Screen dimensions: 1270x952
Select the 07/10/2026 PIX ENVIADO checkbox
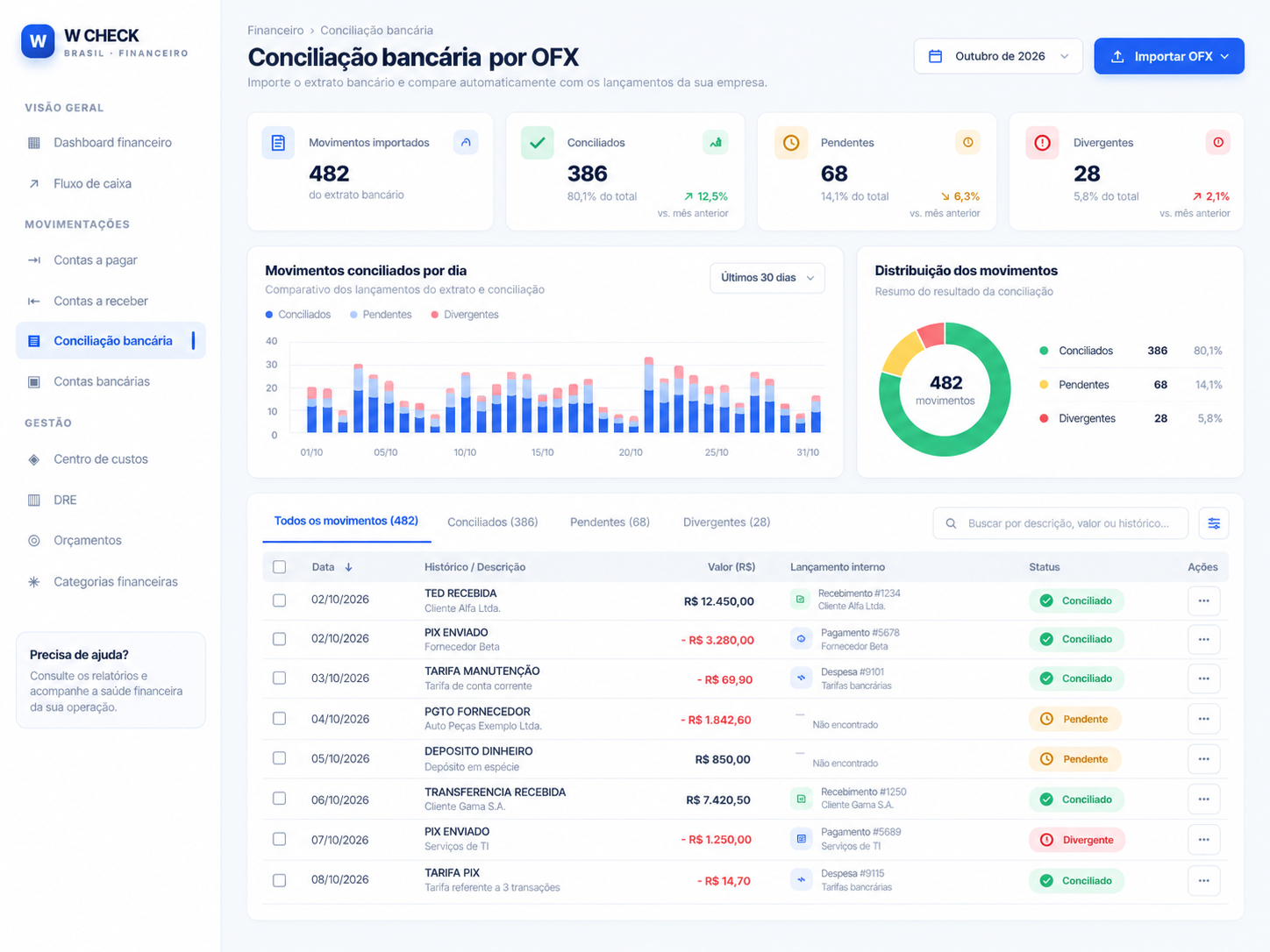coord(279,840)
